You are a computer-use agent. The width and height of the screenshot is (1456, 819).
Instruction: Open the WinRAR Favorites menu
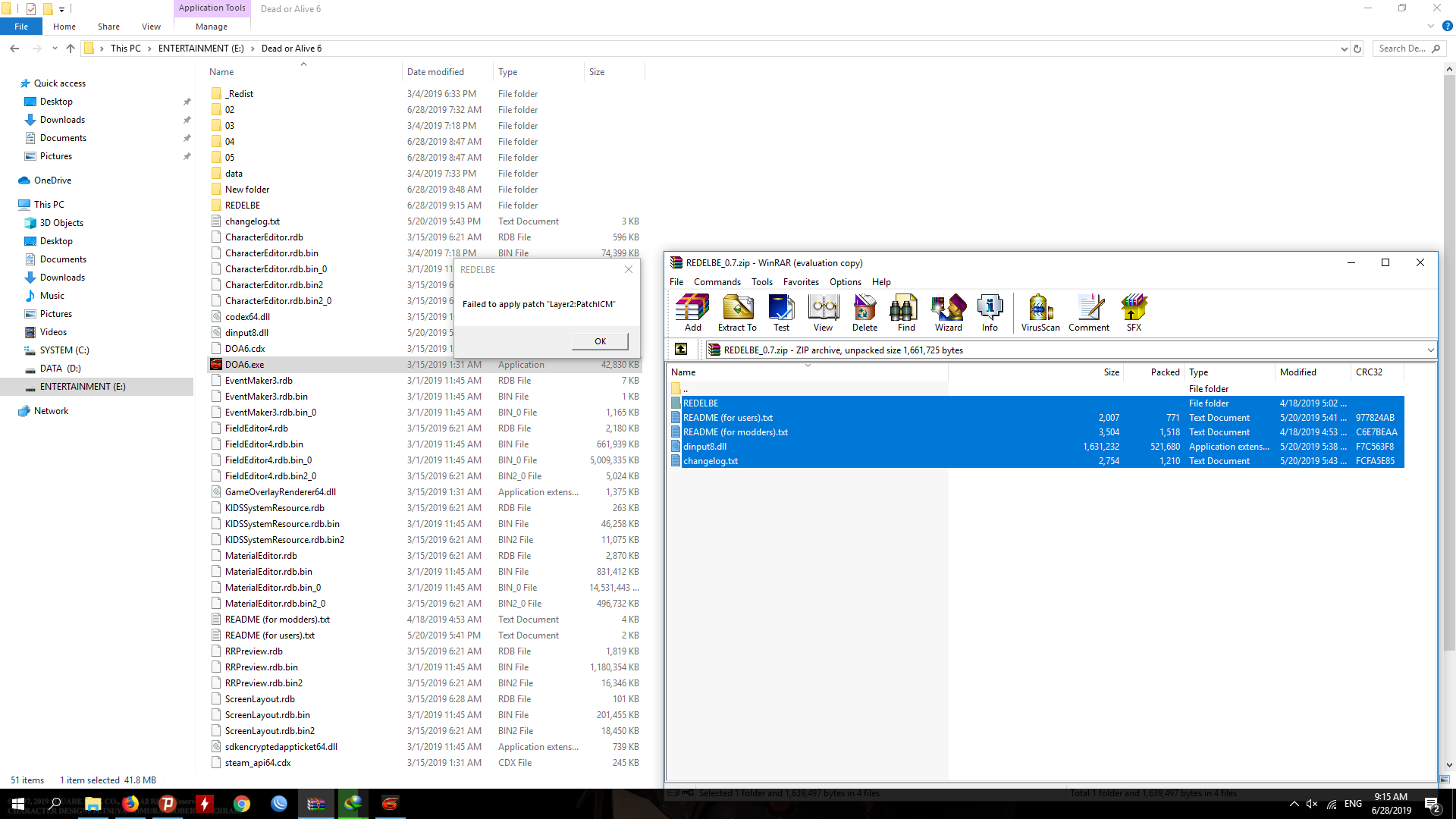[x=801, y=282]
